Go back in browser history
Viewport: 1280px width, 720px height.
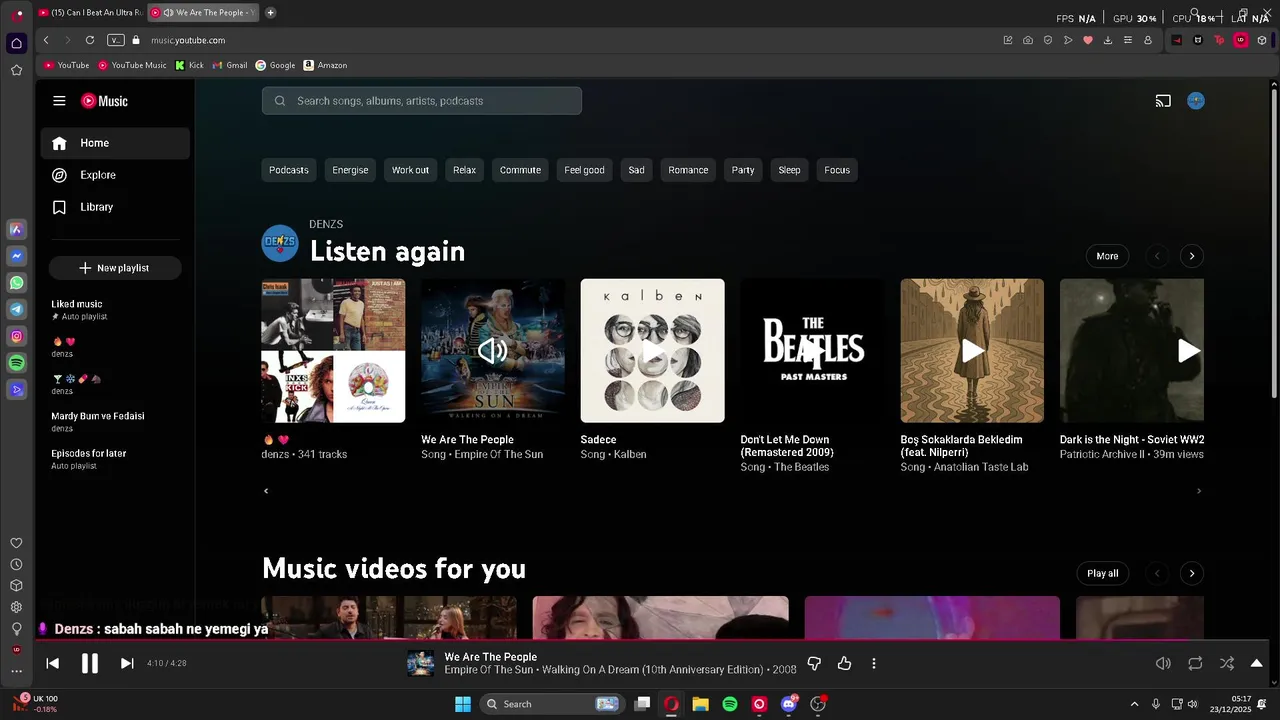click(x=46, y=40)
